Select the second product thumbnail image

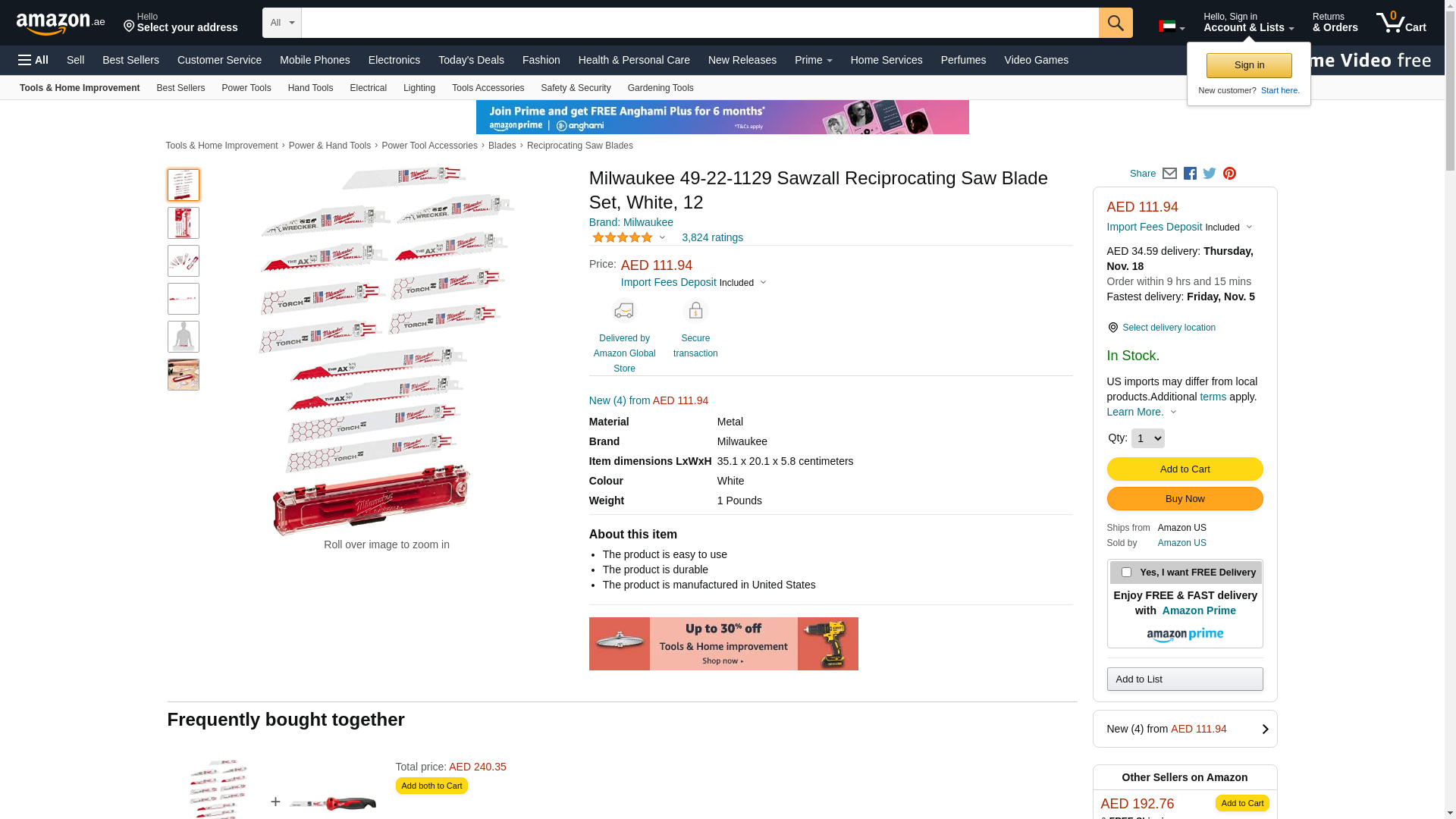point(184,223)
